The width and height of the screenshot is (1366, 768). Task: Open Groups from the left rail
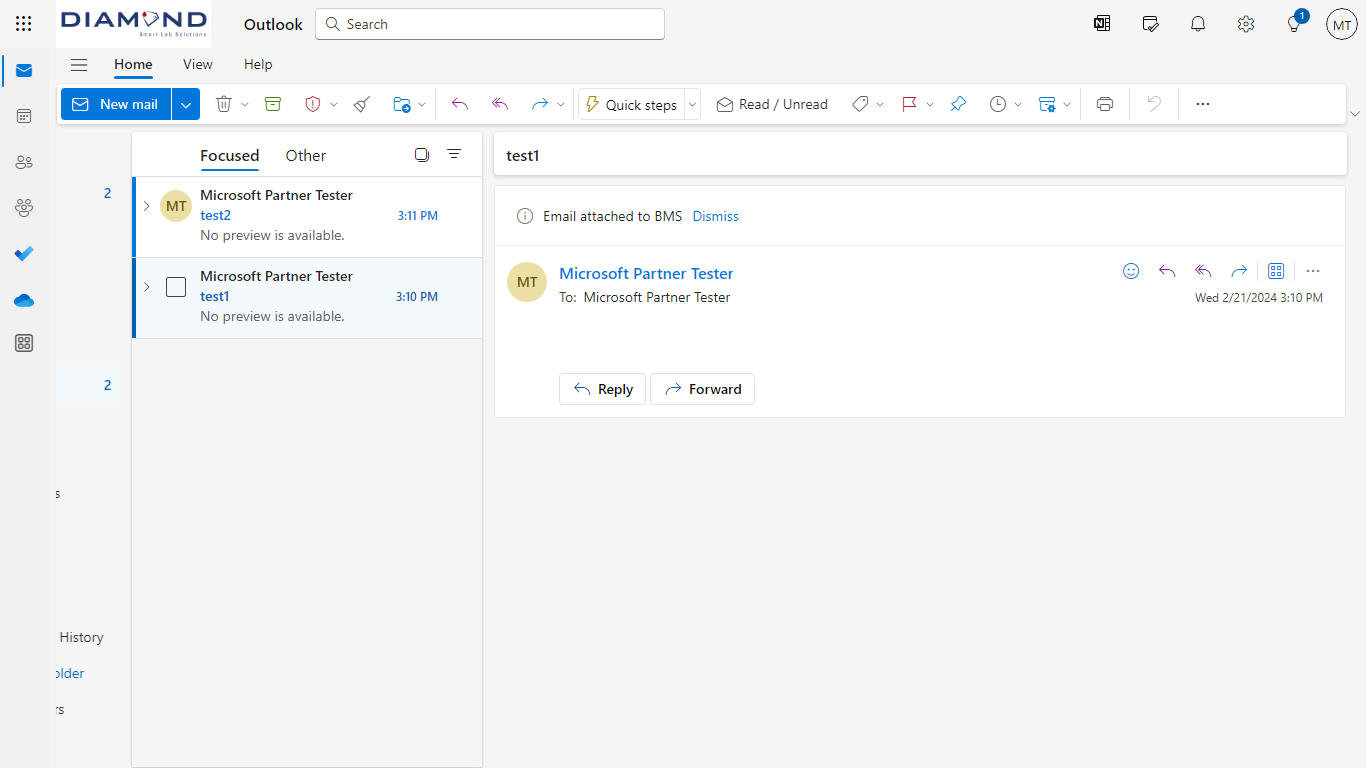[x=24, y=208]
